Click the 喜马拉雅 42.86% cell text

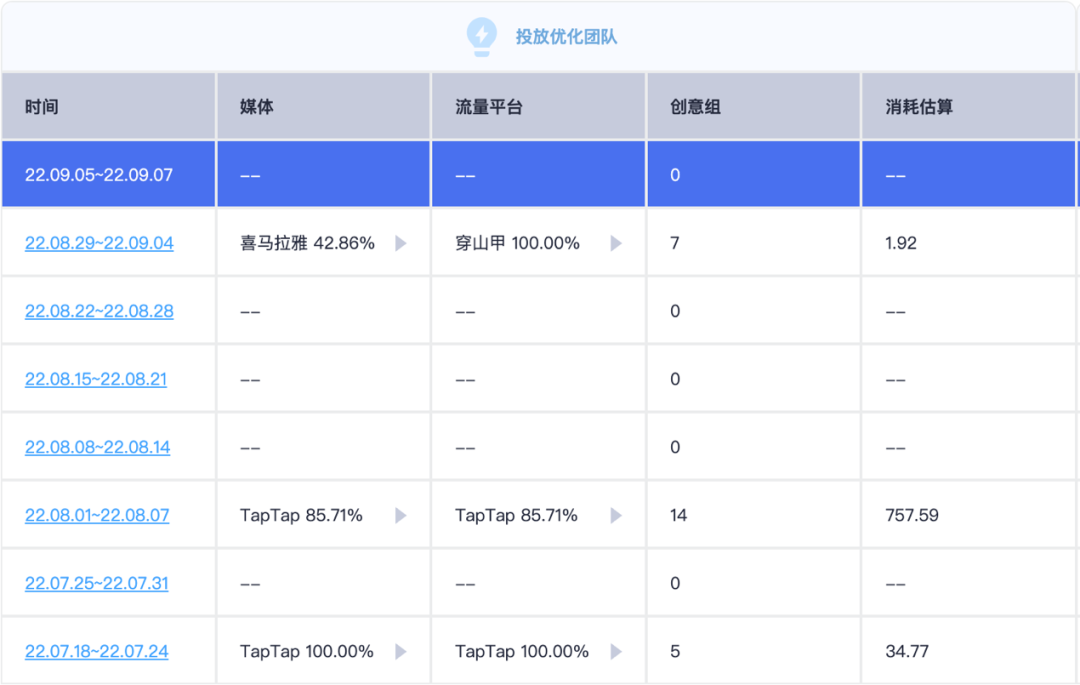[x=307, y=243]
